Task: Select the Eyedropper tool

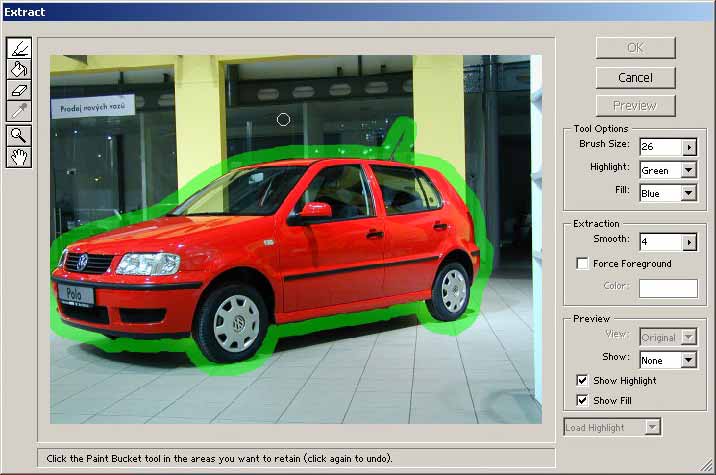Action: tap(19, 111)
